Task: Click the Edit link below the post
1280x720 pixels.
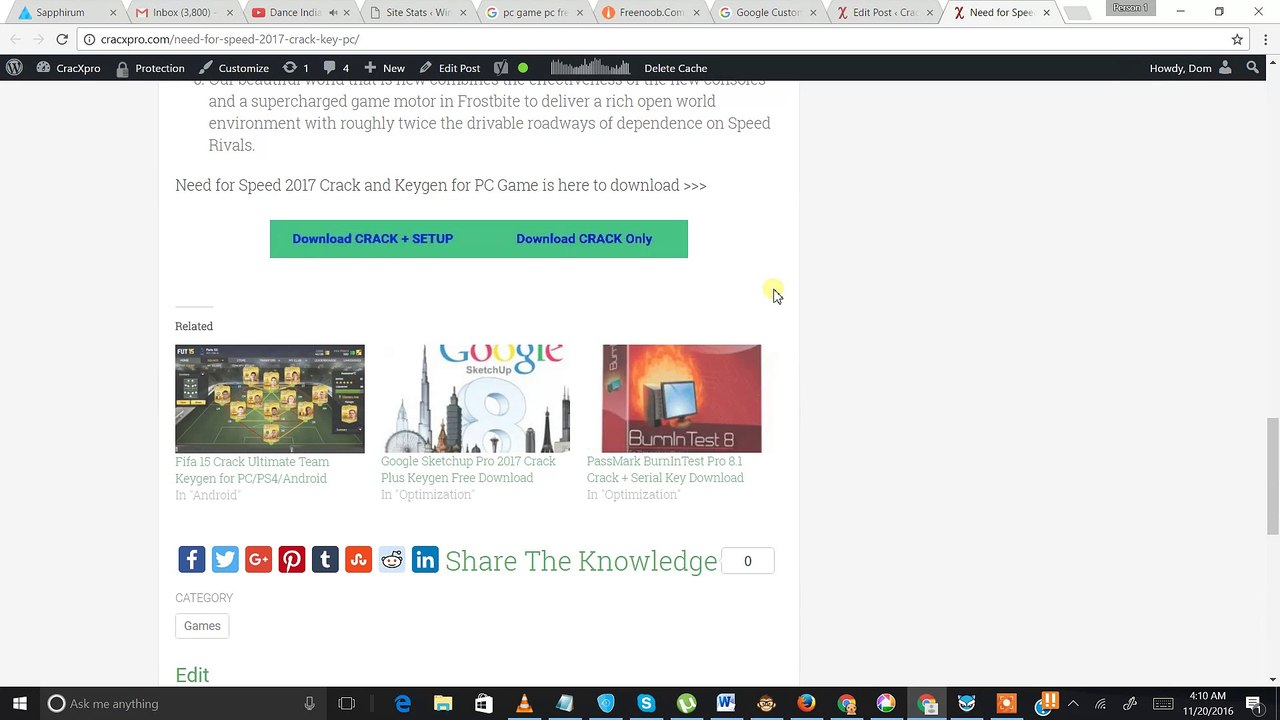Action: coord(192,675)
